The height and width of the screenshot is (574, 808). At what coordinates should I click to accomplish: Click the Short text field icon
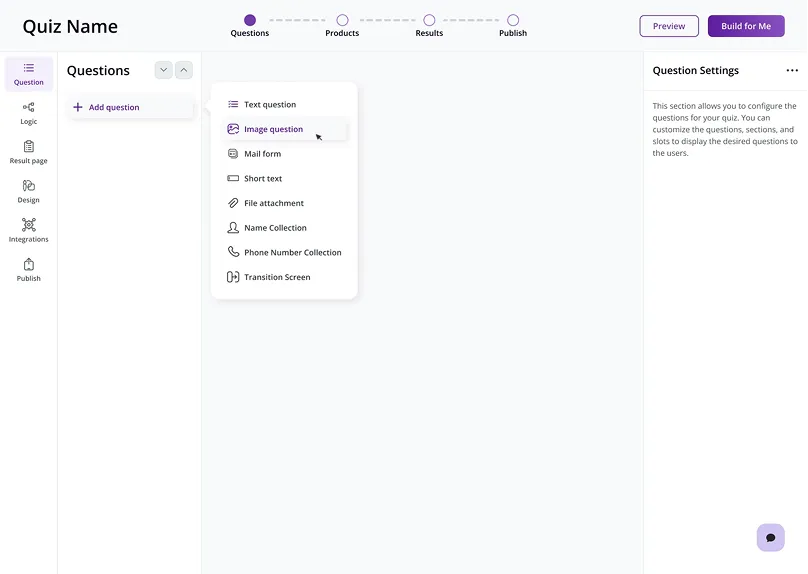tap(233, 178)
